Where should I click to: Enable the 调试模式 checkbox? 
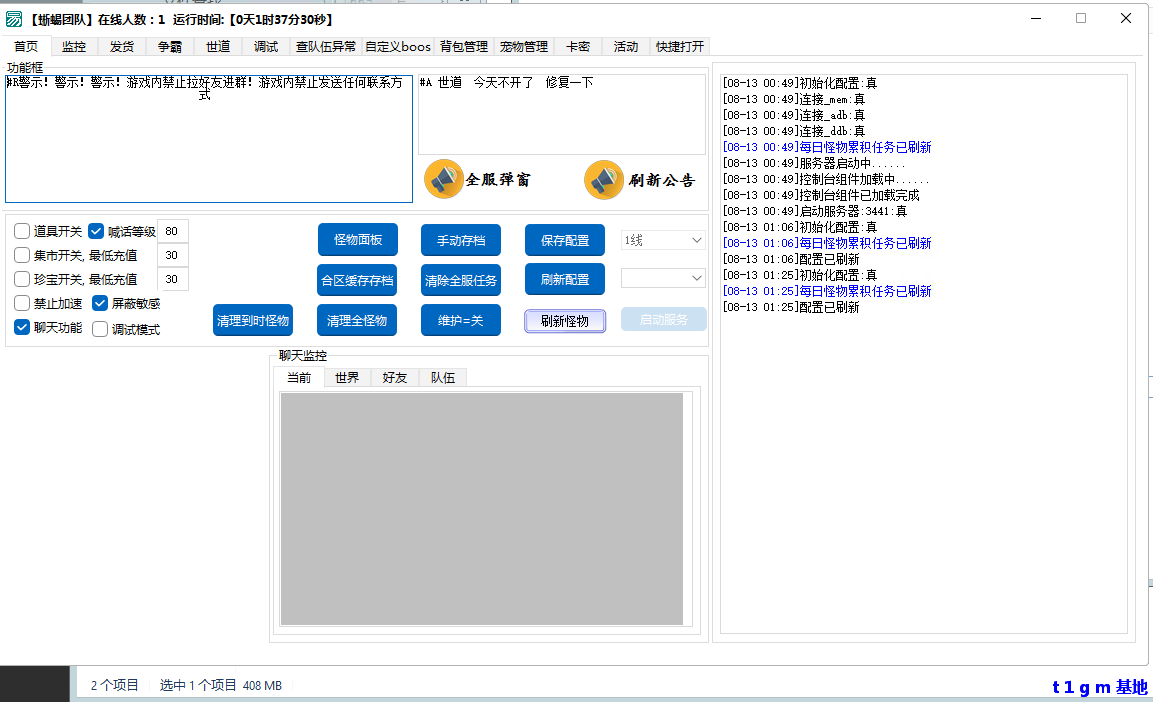coord(100,329)
